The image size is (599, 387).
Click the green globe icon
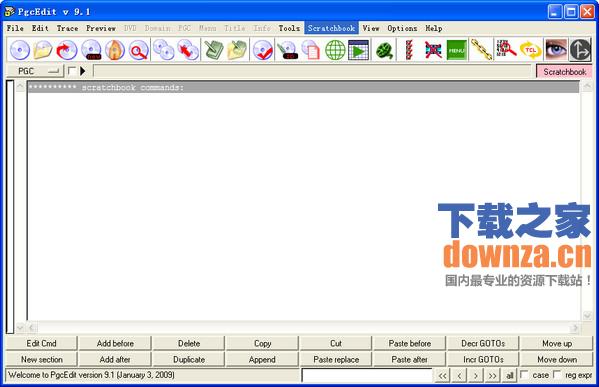335,50
